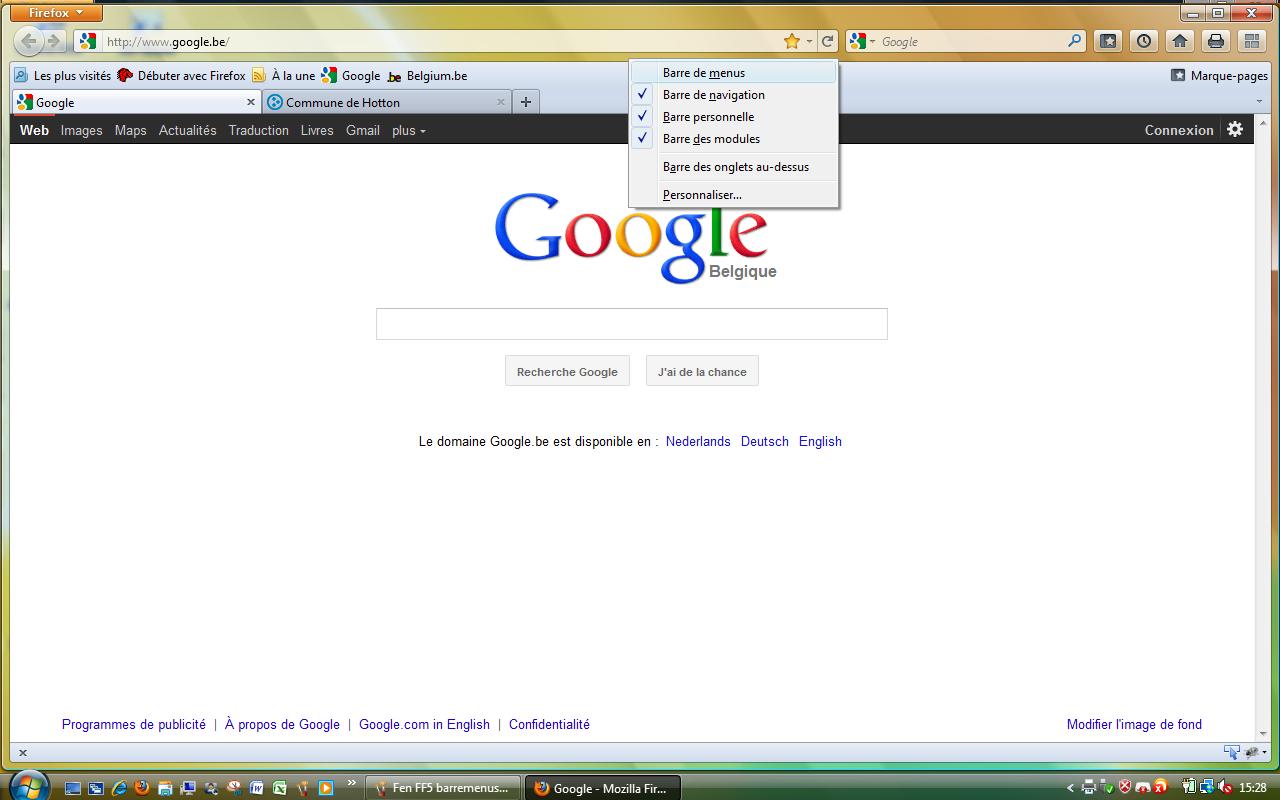Open the orange Firefox menu button
Image resolution: width=1280 pixels, height=800 pixels.
pos(57,13)
